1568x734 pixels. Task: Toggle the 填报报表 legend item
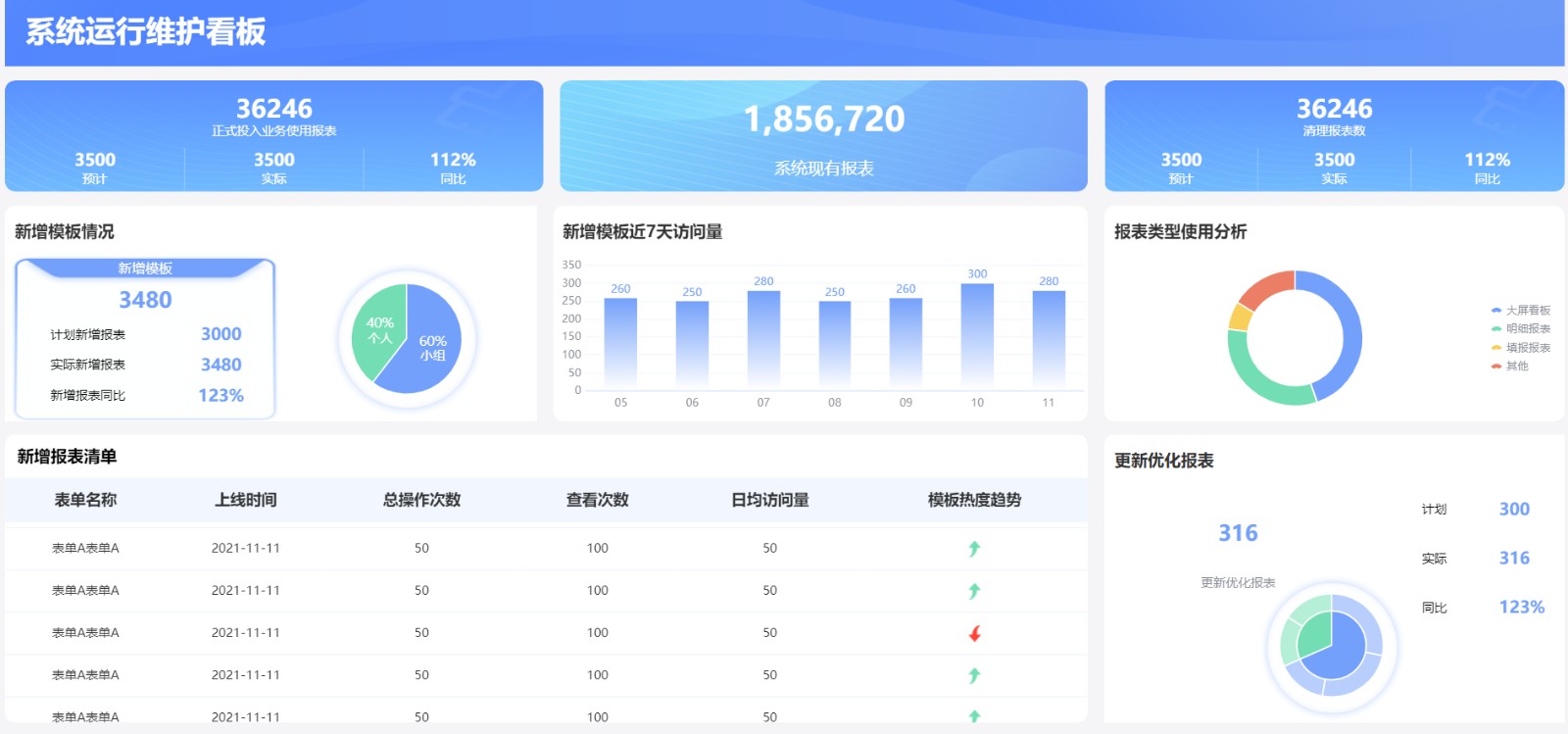pos(1521,348)
